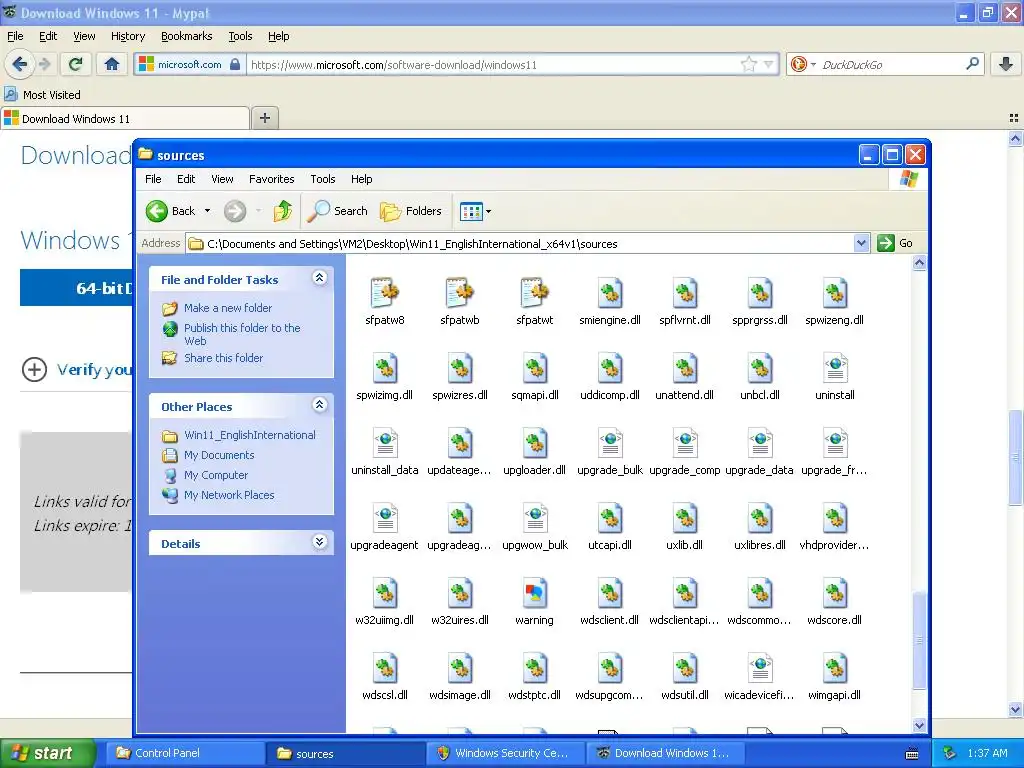This screenshot has height=768, width=1024.
Task: Click the browser Home icon
Action: point(112,64)
